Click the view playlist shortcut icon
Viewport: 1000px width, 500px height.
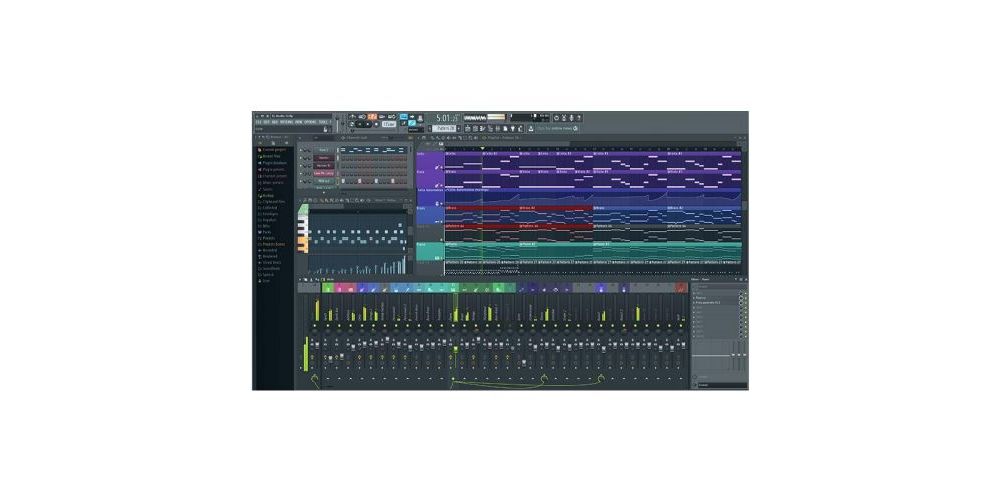(468, 129)
